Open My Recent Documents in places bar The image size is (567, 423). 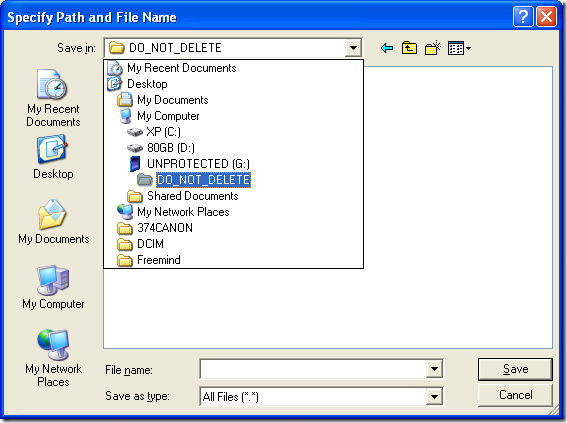[53, 98]
